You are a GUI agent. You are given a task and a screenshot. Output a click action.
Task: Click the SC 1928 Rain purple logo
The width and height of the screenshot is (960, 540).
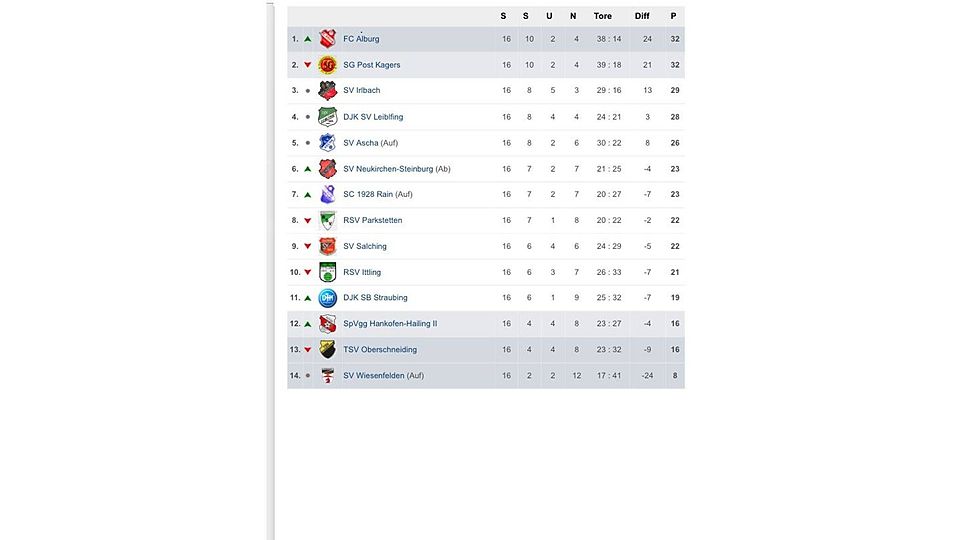click(328, 194)
